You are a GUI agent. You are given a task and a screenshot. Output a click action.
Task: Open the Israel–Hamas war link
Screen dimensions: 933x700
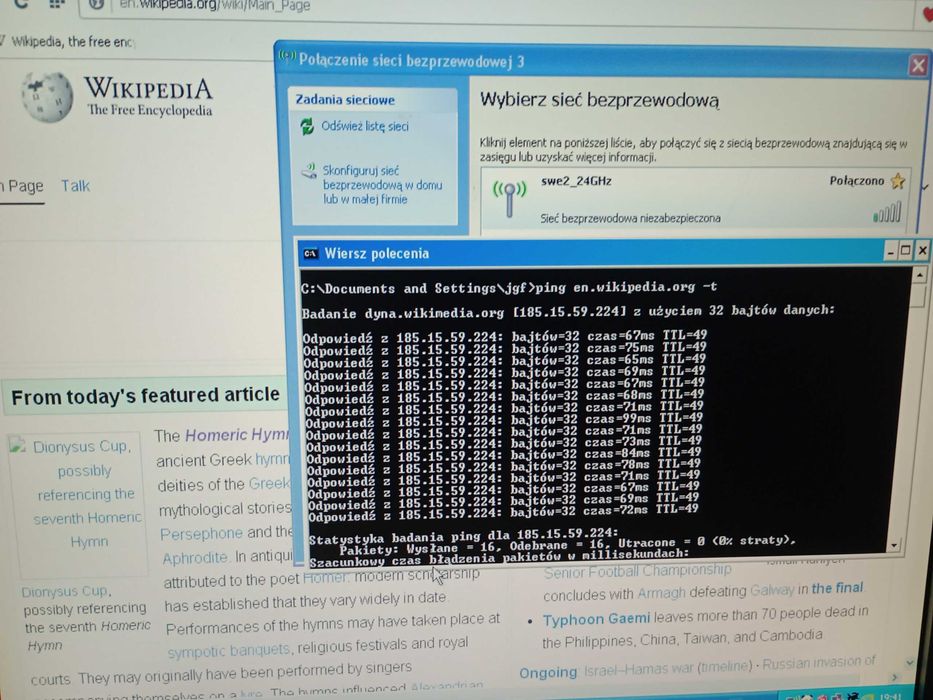coord(639,670)
